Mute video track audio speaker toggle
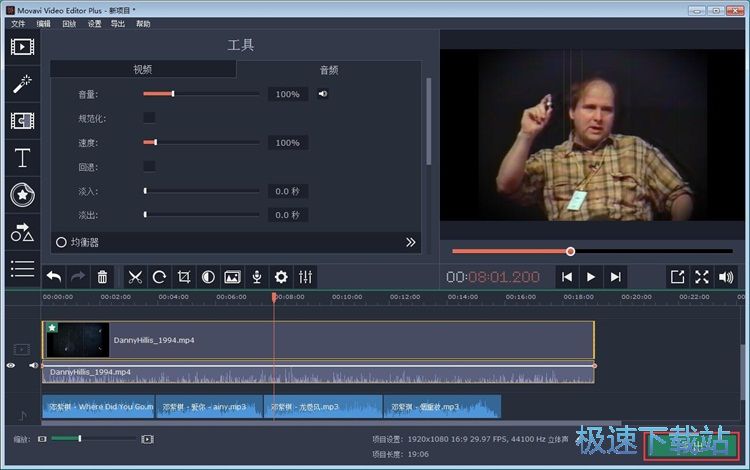Viewport: 750px width, 470px height. [33, 365]
